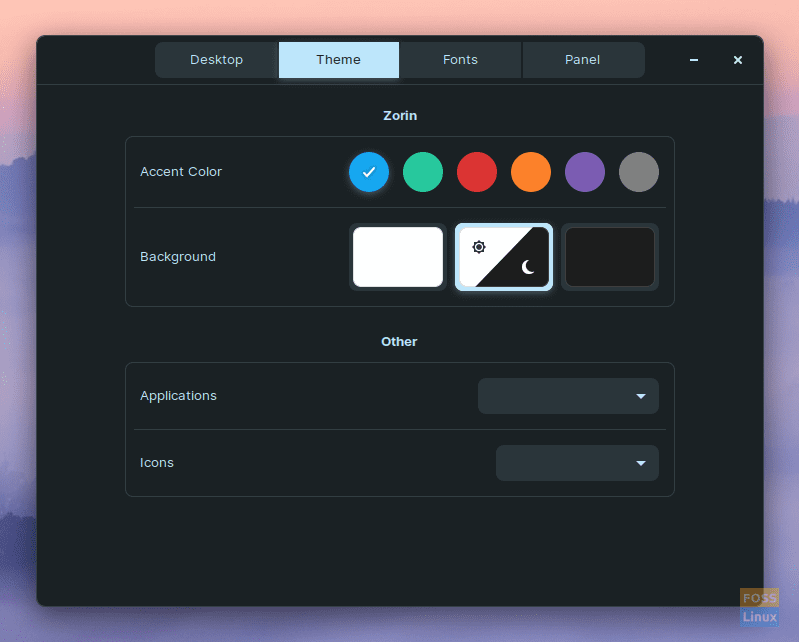The height and width of the screenshot is (642, 799).
Task: Minimize the Zorin Appearance window
Action: 694,60
